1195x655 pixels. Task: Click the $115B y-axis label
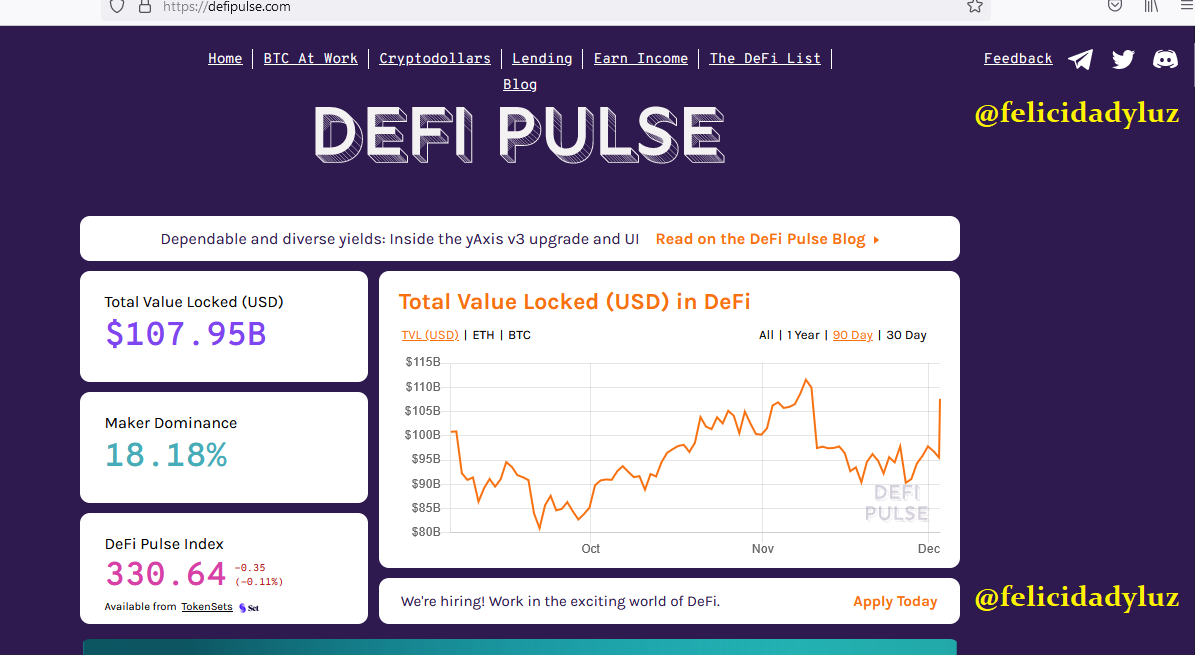click(423, 361)
